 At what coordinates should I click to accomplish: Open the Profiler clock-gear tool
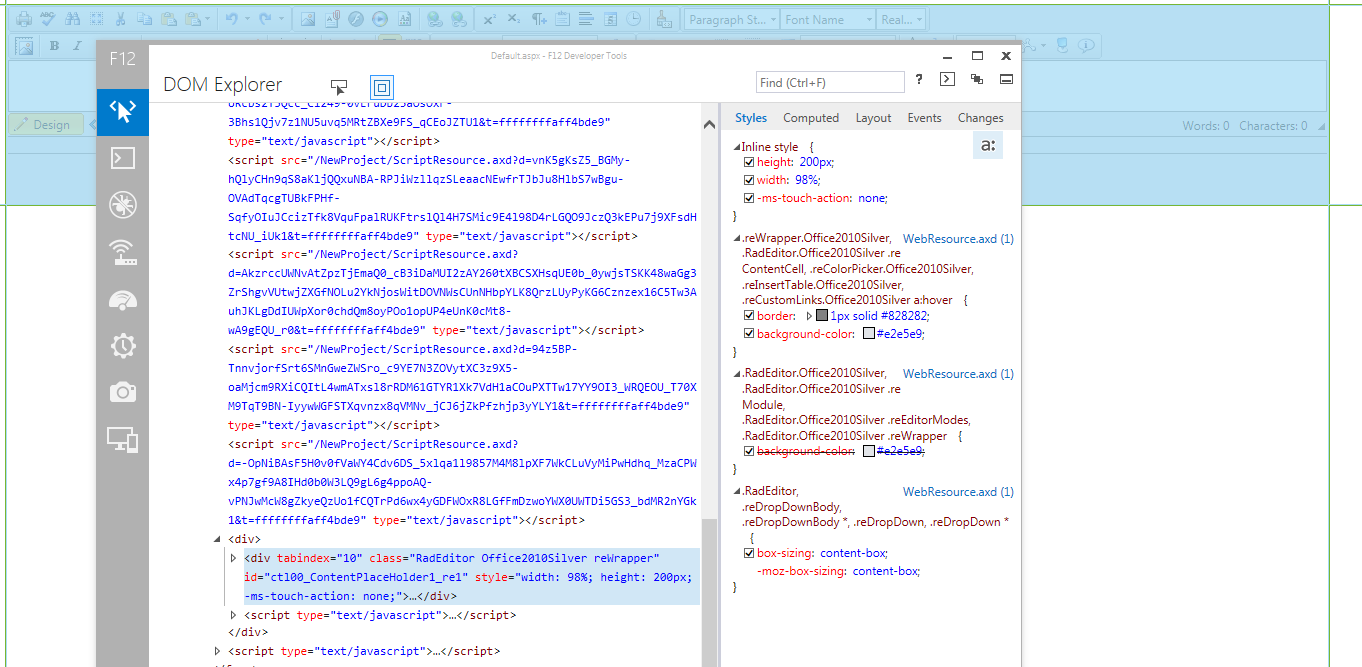pyautogui.click(x=123, y=346)
